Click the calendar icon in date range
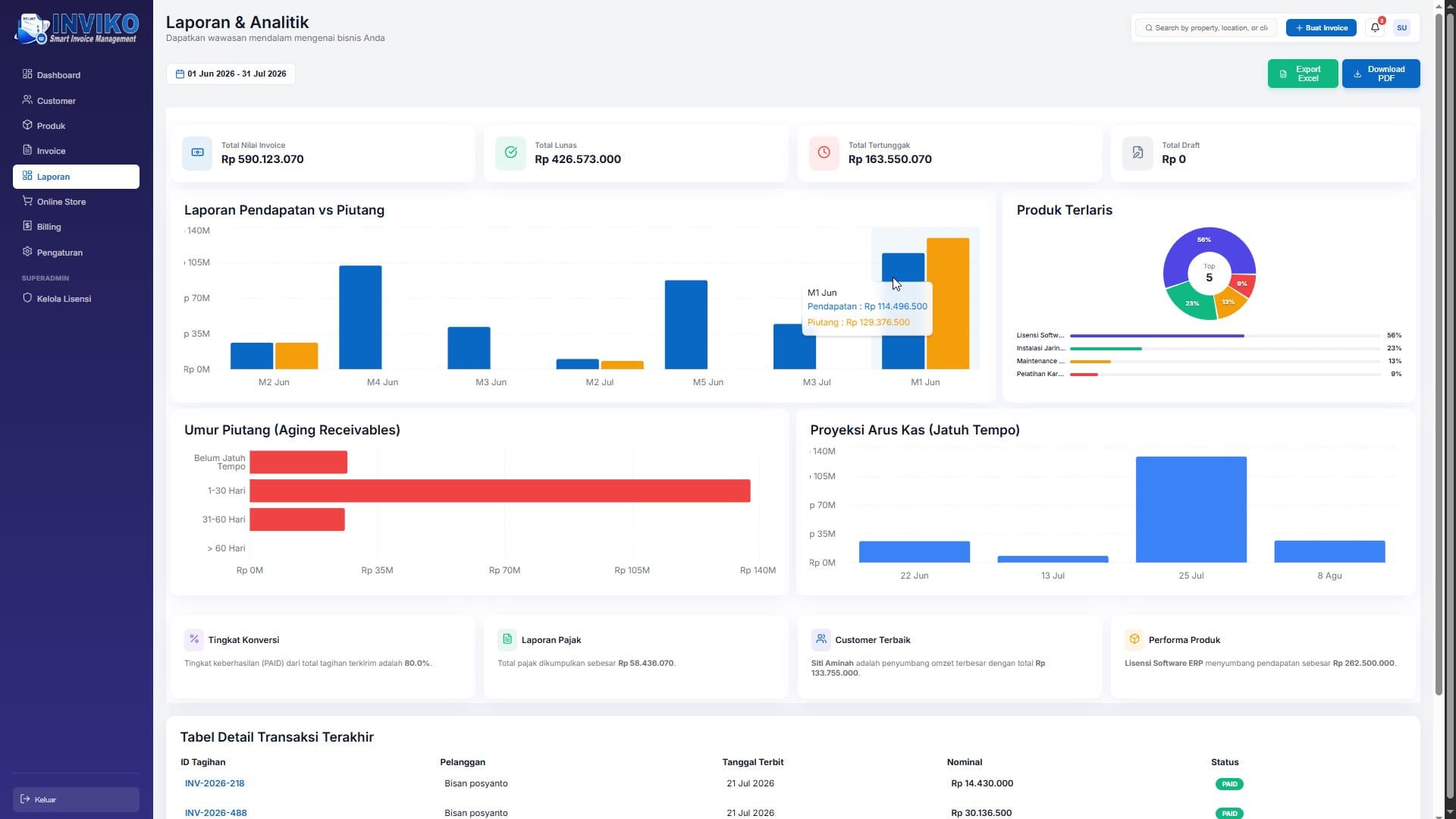This screenshot has height=819, width=1456. (x=180, y=74)
